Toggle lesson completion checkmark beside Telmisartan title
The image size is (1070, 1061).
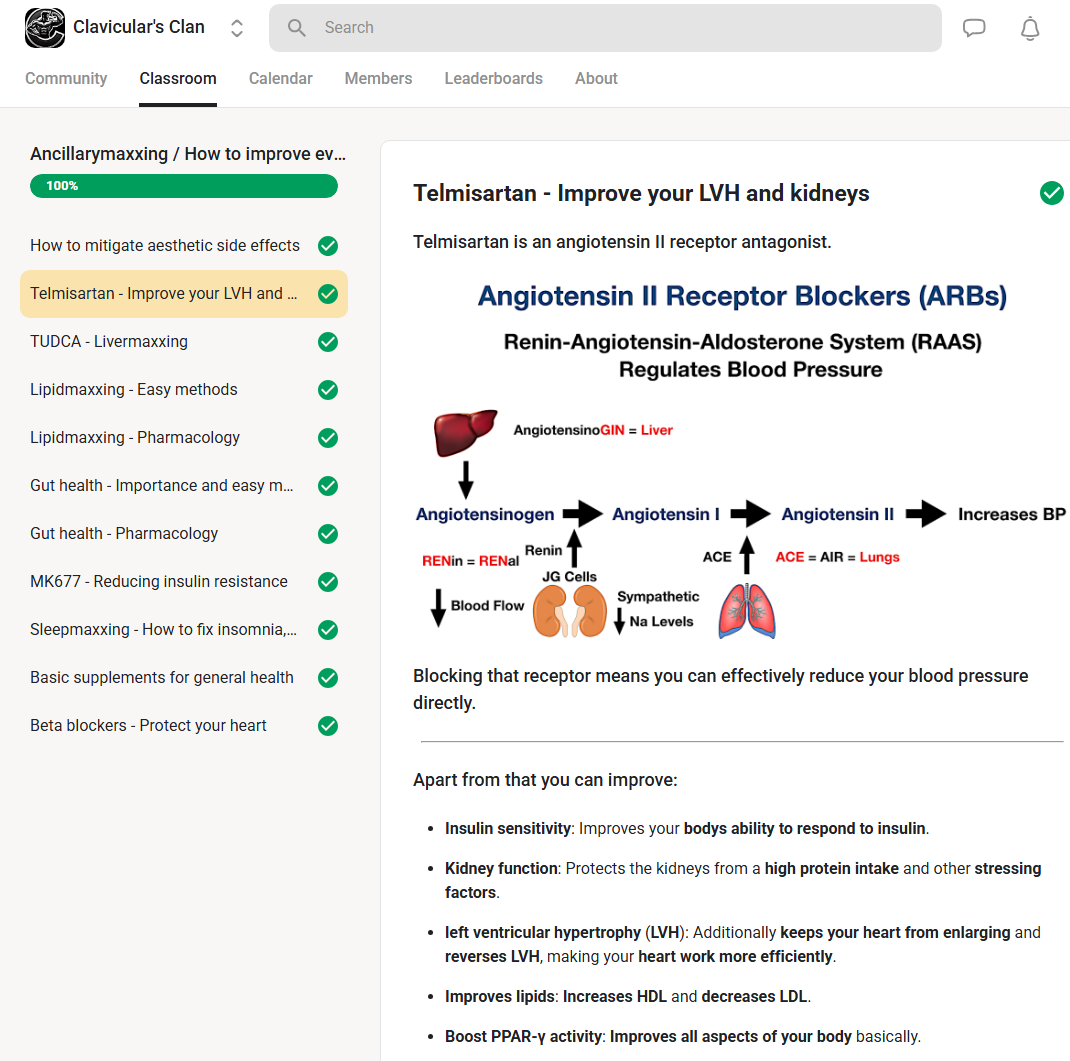click(x=1051, y=193)
